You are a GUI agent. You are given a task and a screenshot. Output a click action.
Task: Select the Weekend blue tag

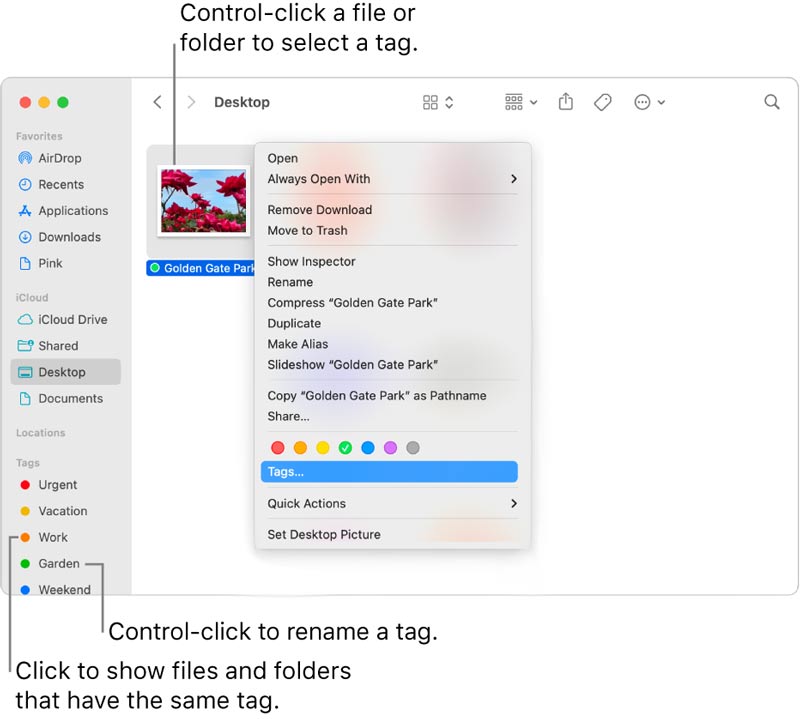coord(25,590)
